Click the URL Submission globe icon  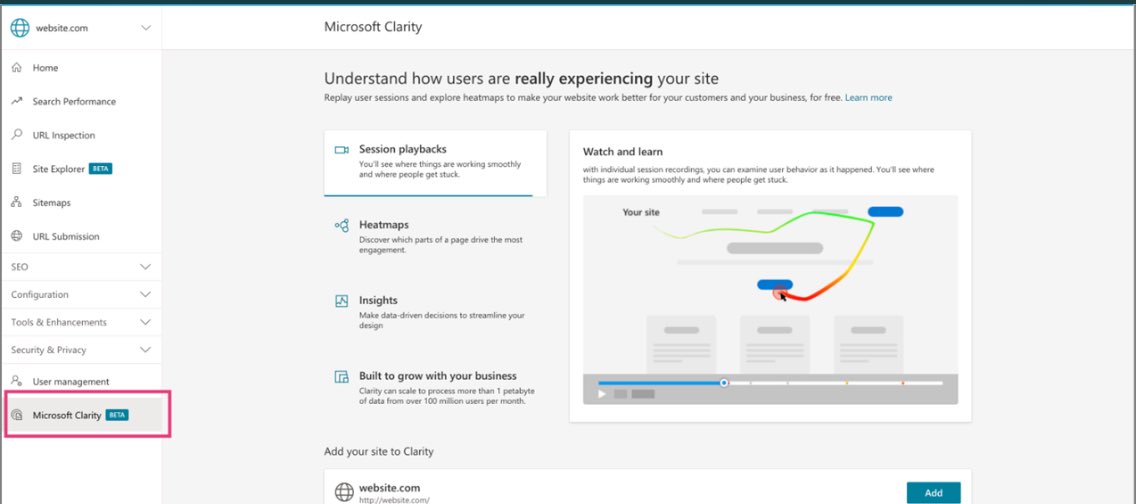17,236
